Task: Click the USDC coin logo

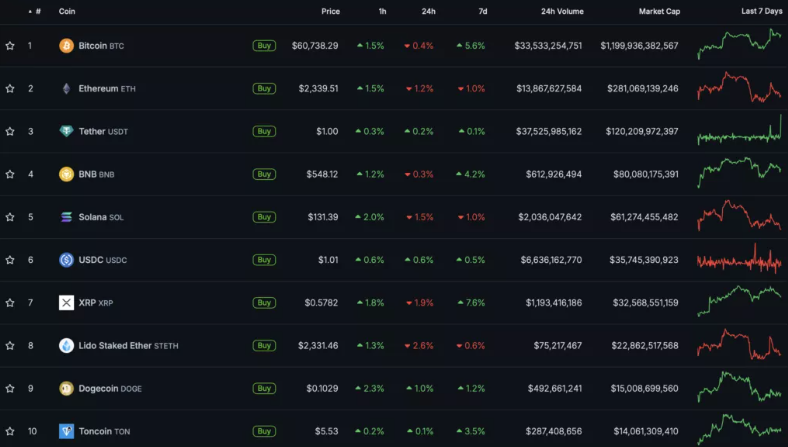Action: [66, 260]
